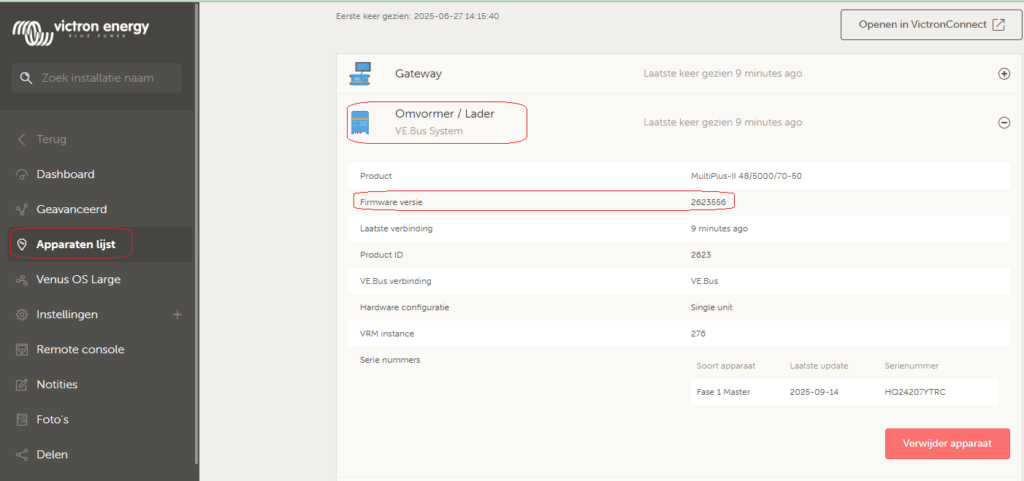Screen dimensions: 1024x481
Task: Click the Victron Energy logo
Action: coord(80,29)
